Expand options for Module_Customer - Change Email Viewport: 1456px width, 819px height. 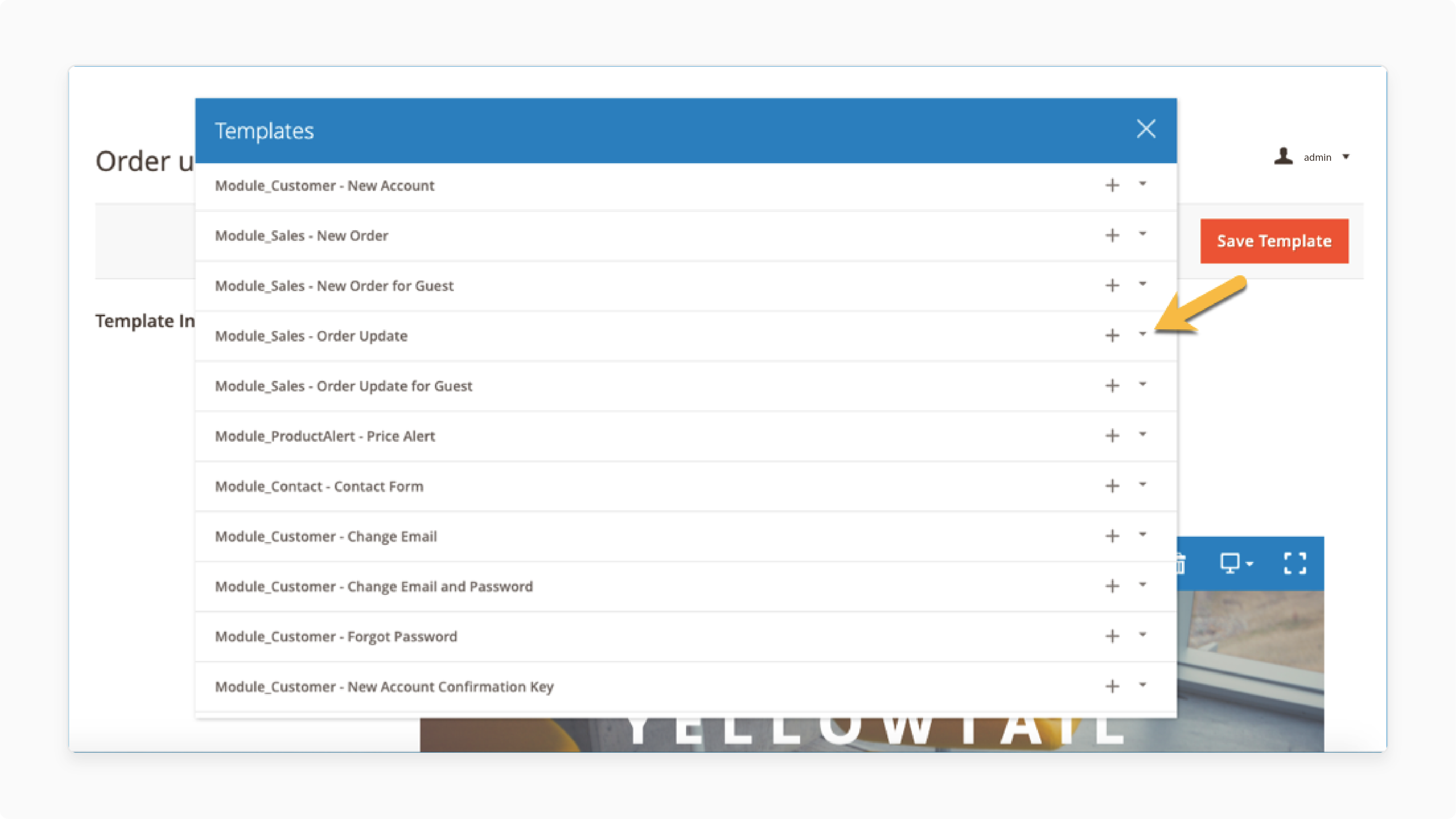pyautogui.click(x=1142, y=534)
